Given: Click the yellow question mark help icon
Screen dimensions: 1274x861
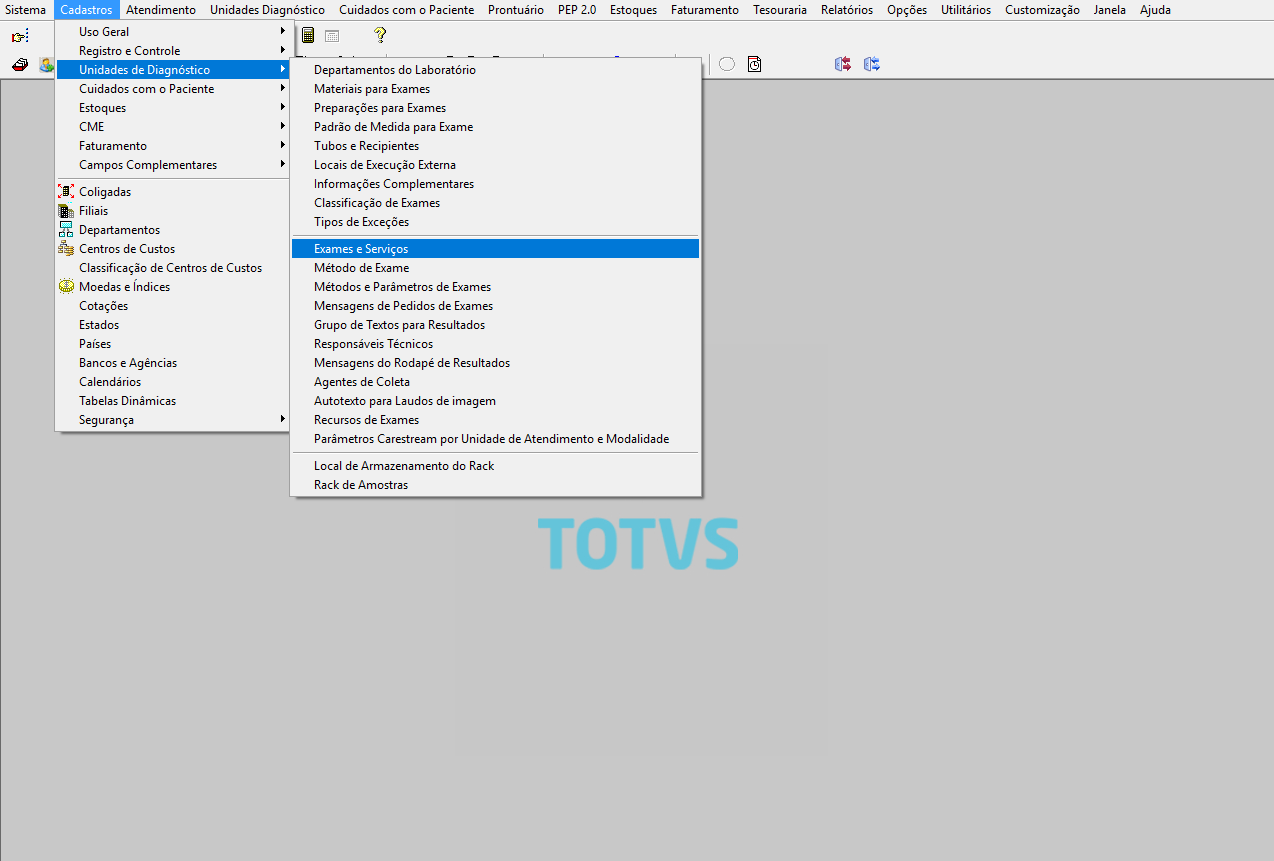Looking at the screenshot, I should pos(380,36).
